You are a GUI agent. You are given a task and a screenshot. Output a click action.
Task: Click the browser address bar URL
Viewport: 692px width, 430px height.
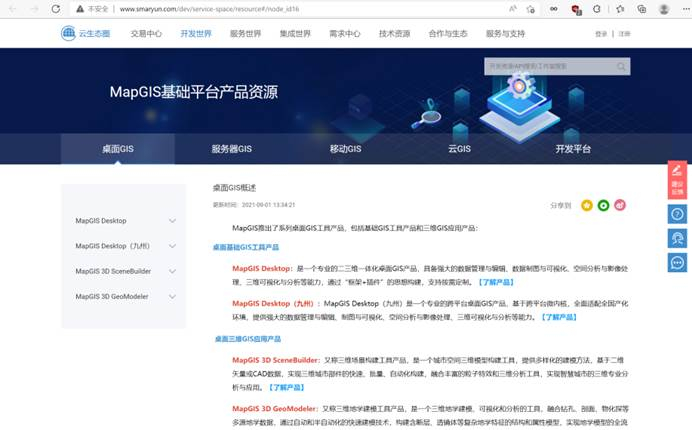(209, 9)
